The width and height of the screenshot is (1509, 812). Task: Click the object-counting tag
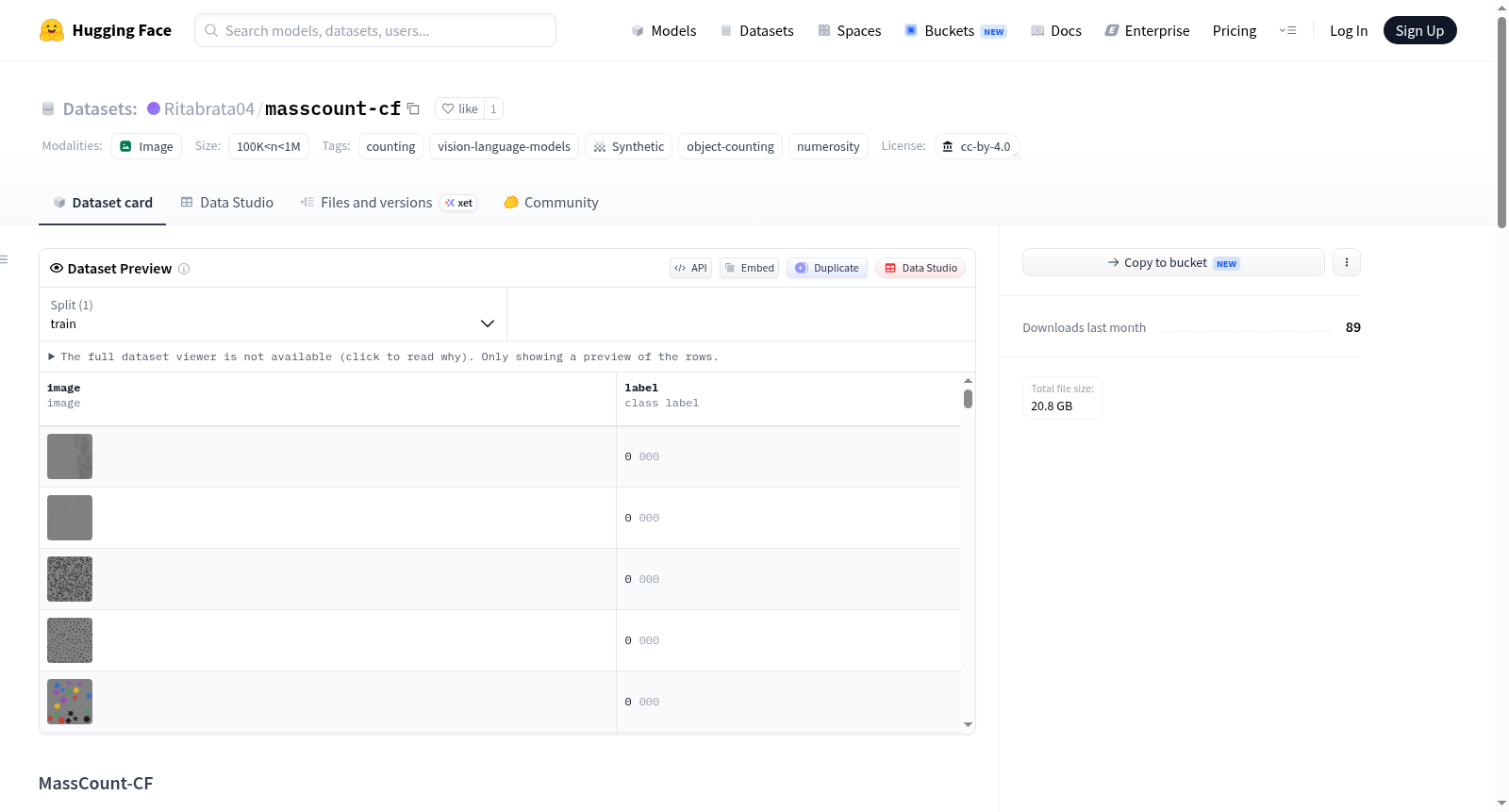pos(730,146)
